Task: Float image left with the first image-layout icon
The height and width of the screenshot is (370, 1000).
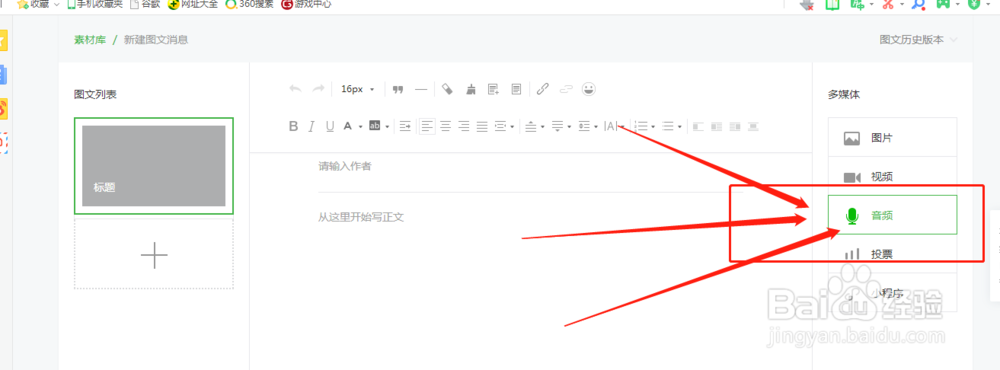Action: click(x=698, y=126)
